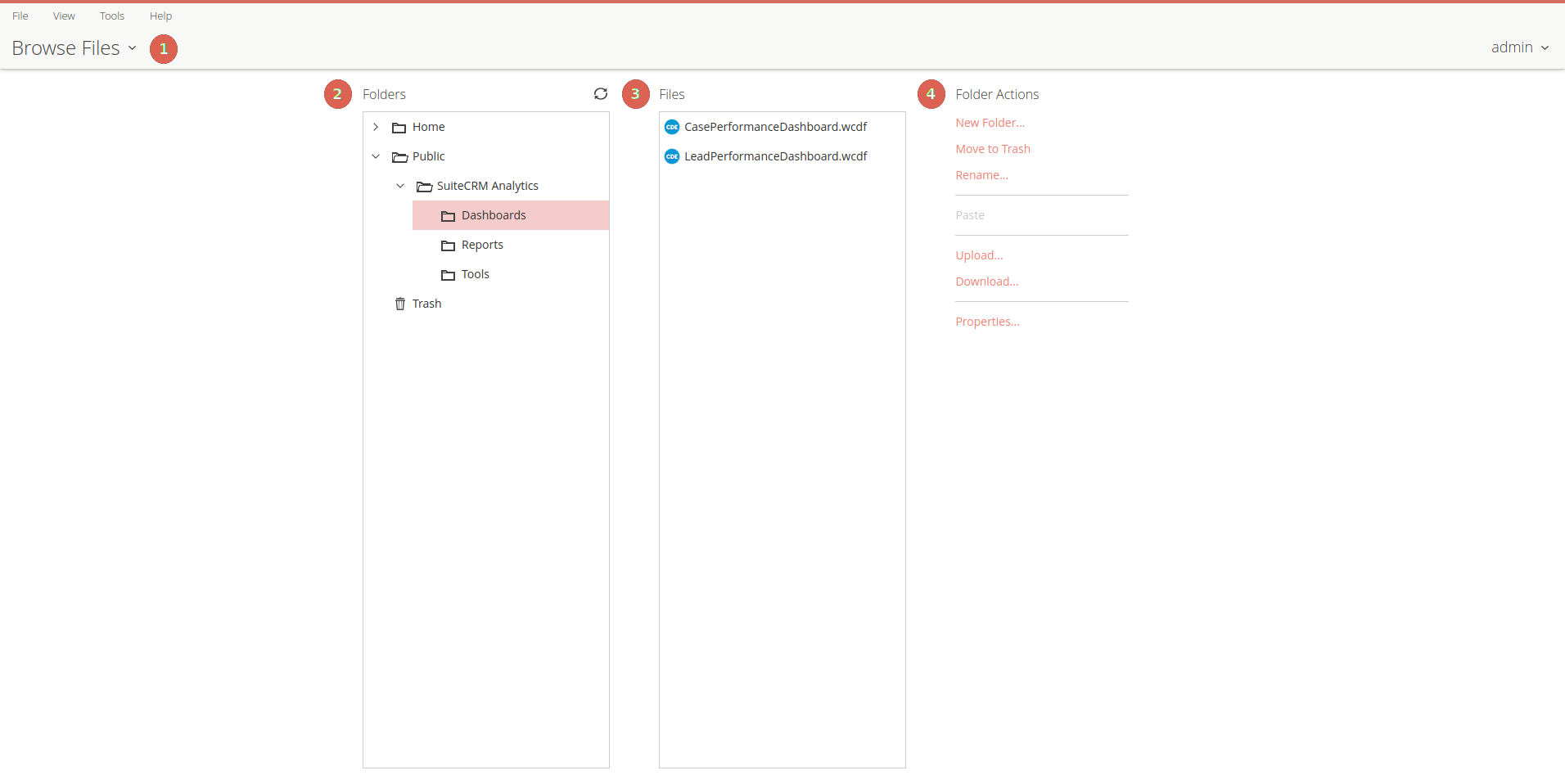The height and width of the screenshot is (784, 1565).
Task: Click the Home folder icon
Action: (399, 128)
